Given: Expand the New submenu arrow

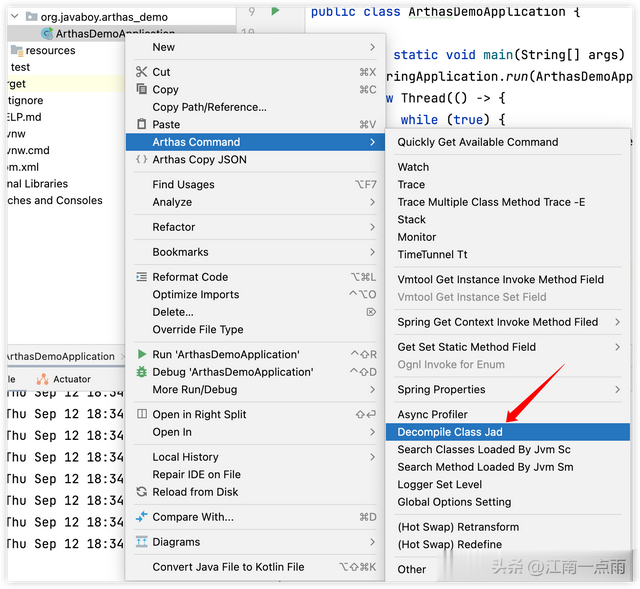Looking at the screenshot, I should (372, 47).
